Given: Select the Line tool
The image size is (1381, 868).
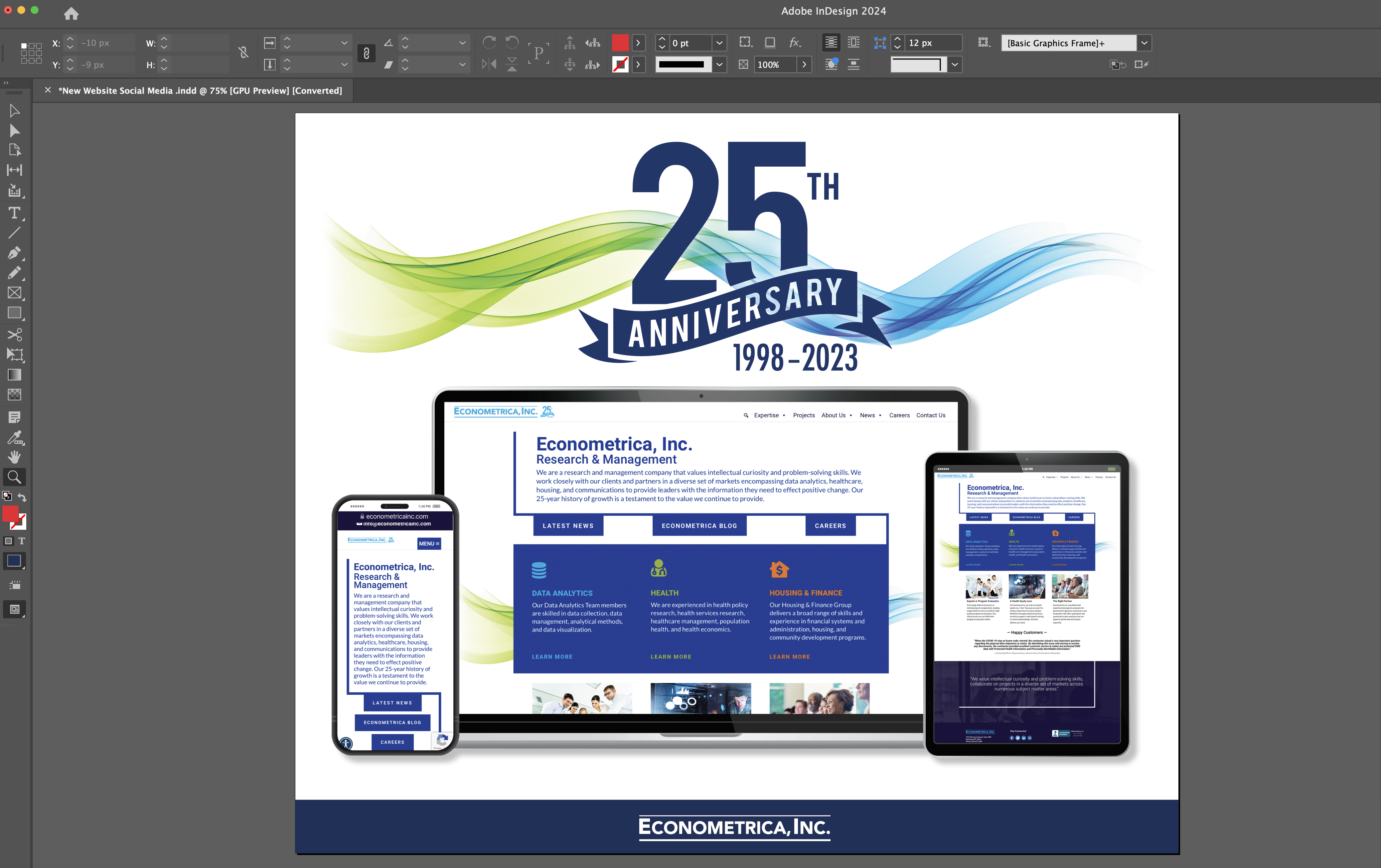Looking at the screenshot, I should (15, 233).
